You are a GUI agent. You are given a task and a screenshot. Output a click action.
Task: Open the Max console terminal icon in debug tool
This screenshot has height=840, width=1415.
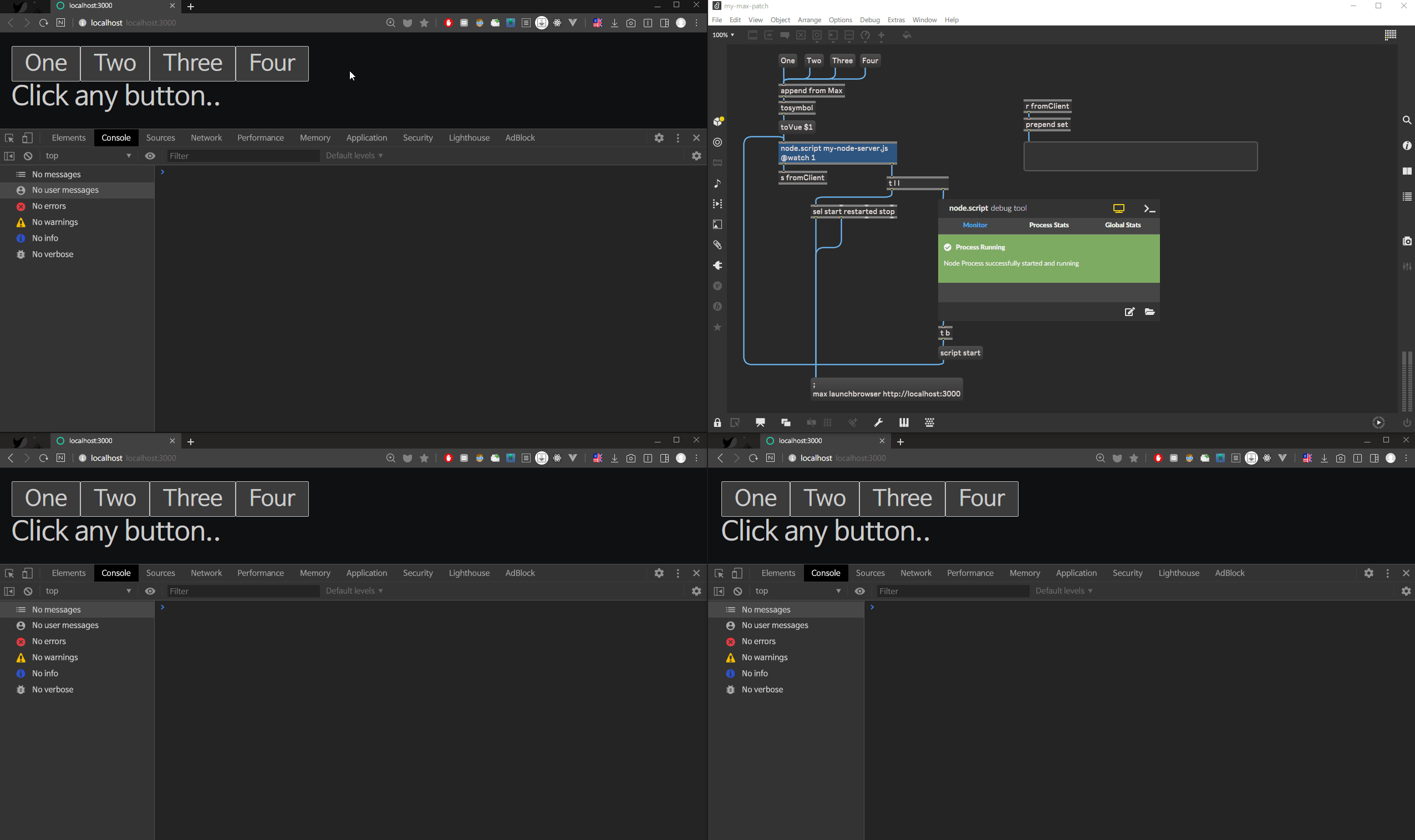[1149, 209]
